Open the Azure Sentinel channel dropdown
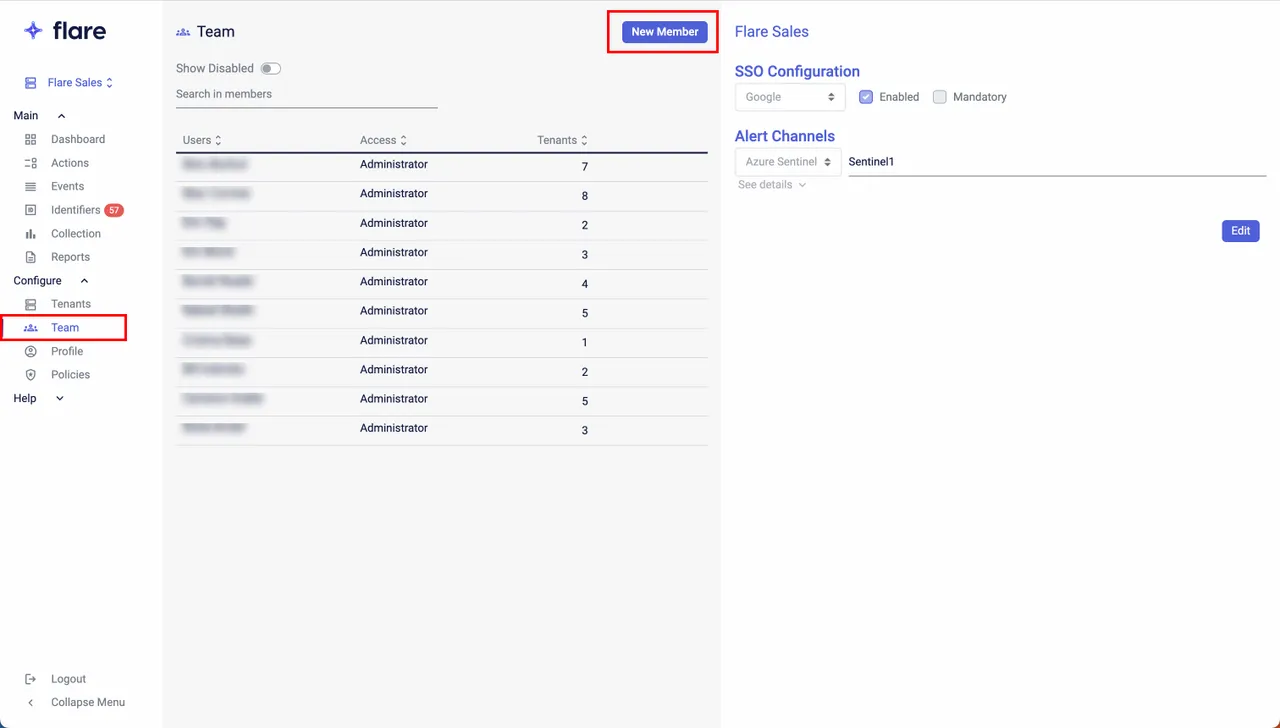 point(788,162)
